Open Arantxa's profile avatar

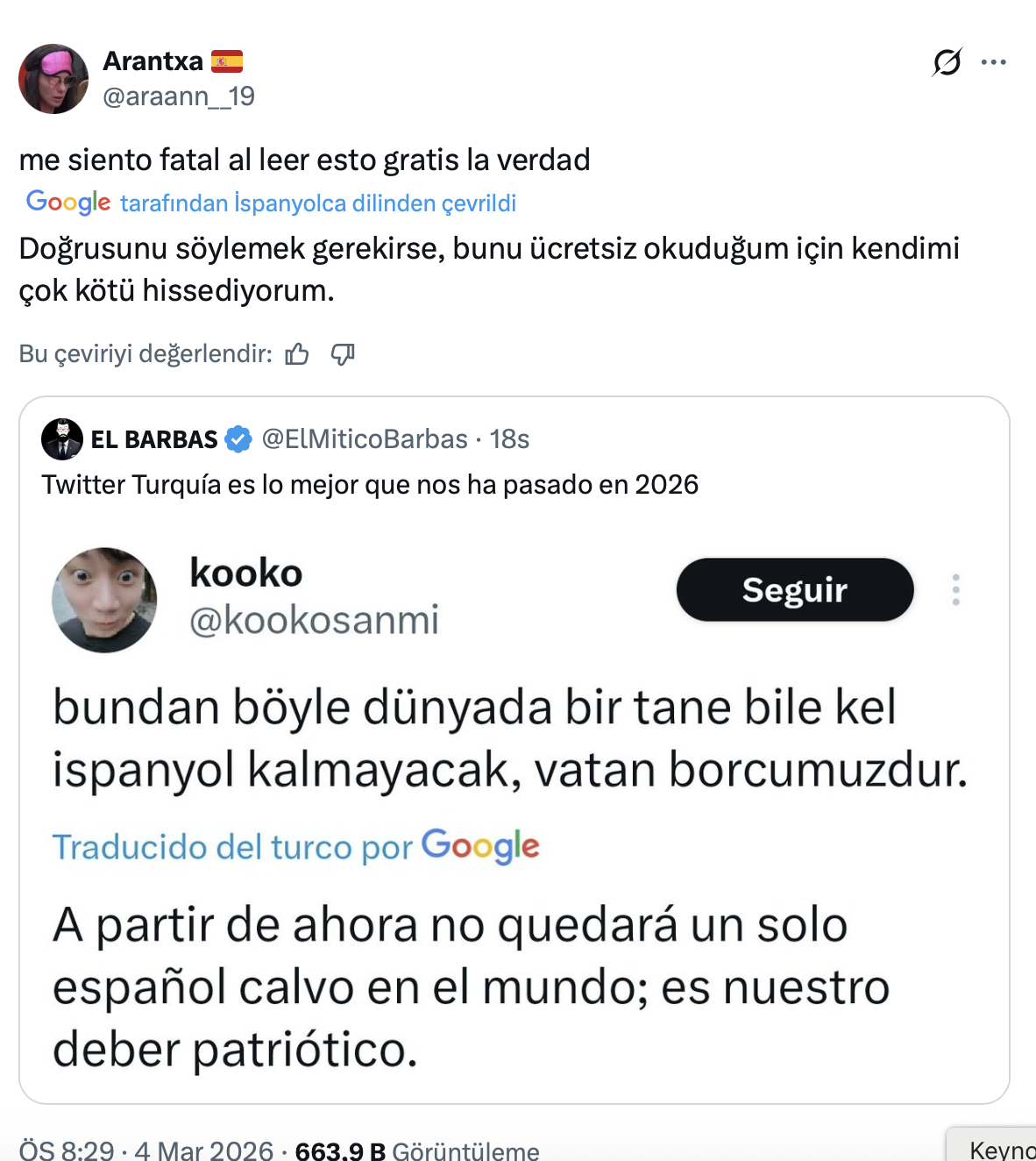click(53, 79)
